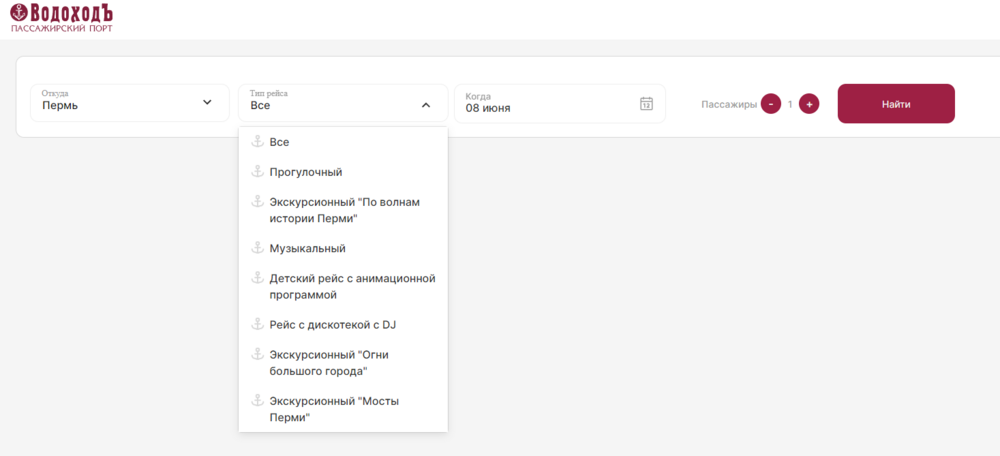Click anchor icon beside Все option
This screenshot has height=456, width=1000.
point(257,142)
